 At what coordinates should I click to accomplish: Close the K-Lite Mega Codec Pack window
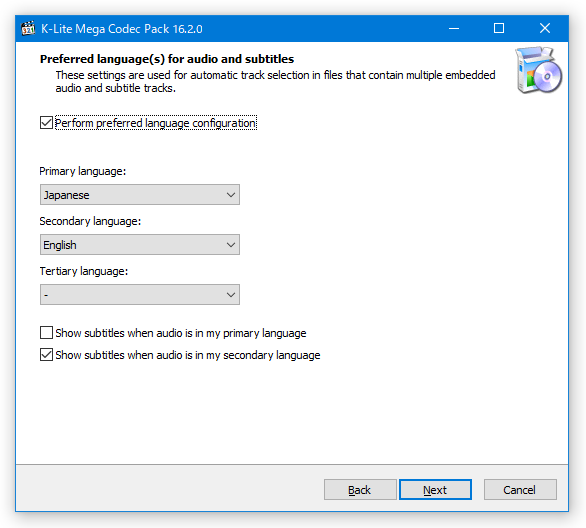(x=545, y=28)
